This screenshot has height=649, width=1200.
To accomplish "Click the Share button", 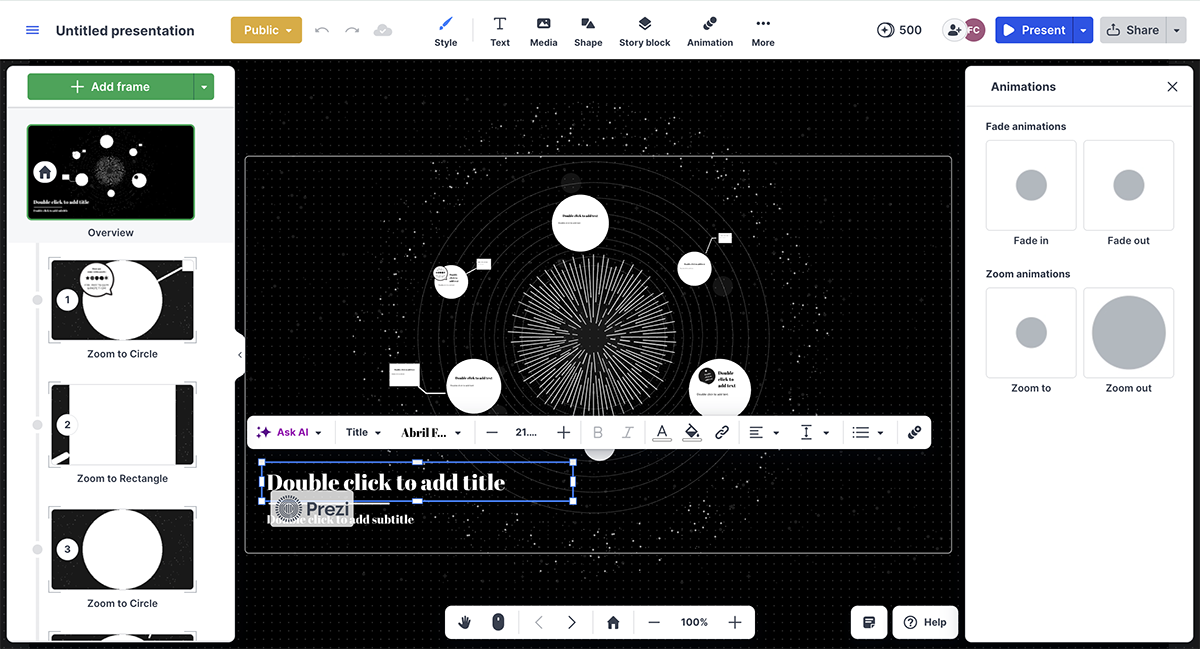I will click(x=1133, y=30).
